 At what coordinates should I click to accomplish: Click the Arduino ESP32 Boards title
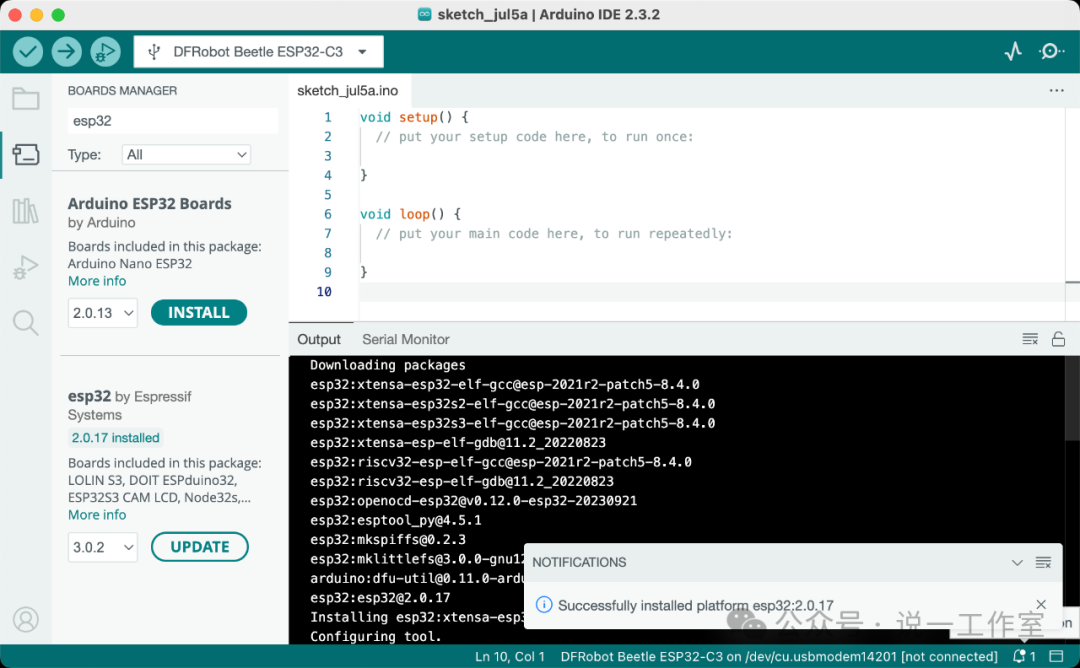coord(149,204)
